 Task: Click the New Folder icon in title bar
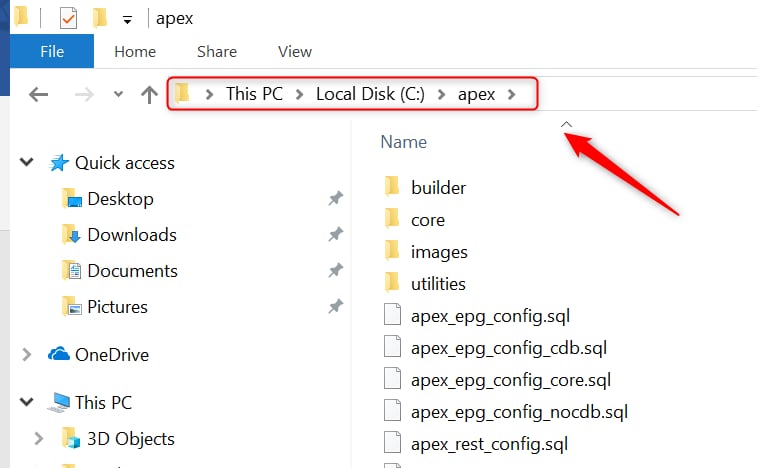tap(99, 18)
